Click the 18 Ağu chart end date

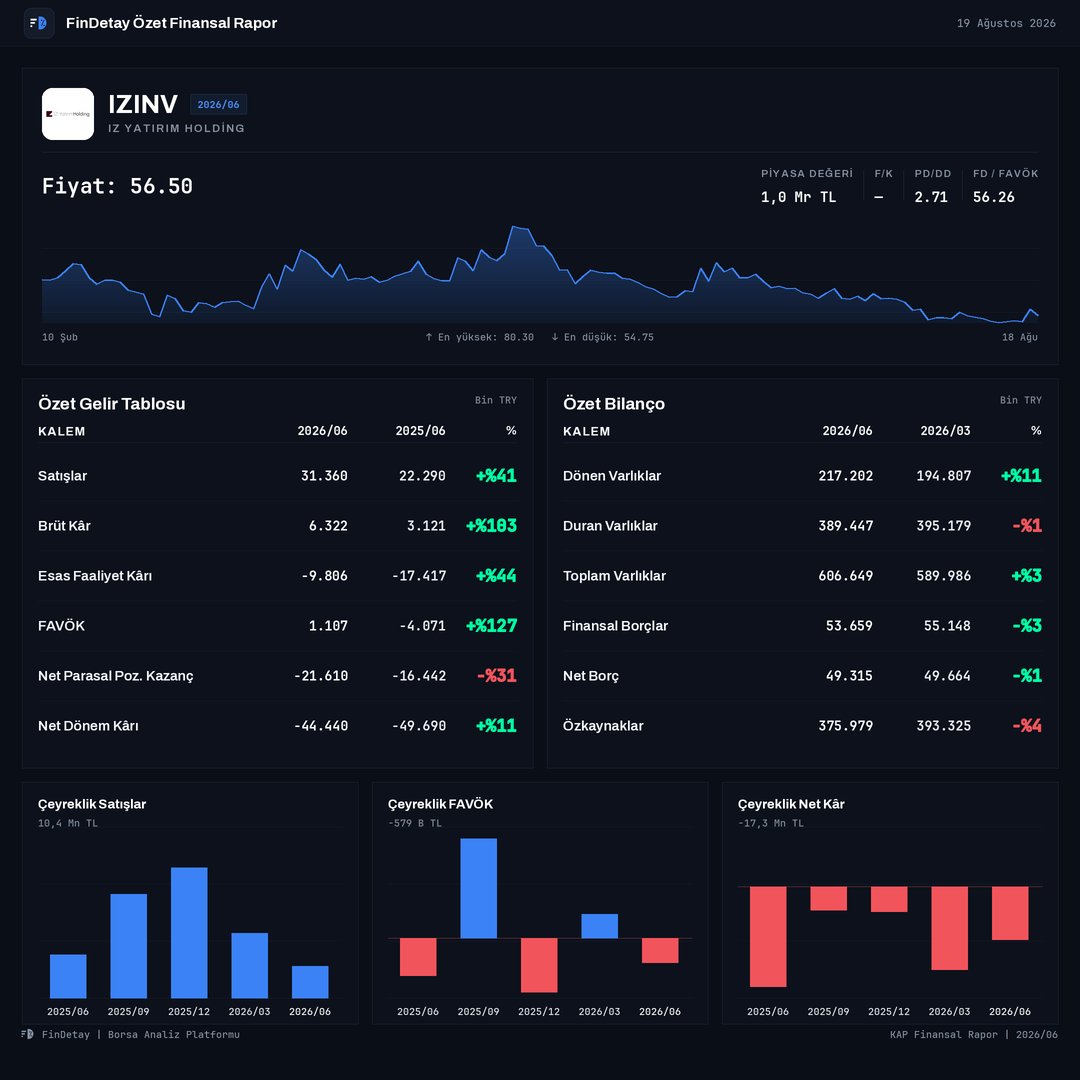pos(1019,337)
